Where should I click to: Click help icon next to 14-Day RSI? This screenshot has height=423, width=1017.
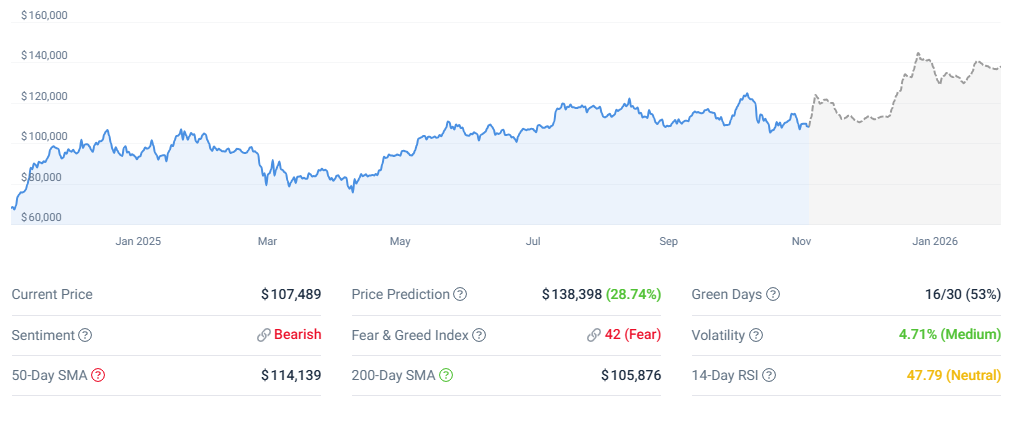pos(769,375)
